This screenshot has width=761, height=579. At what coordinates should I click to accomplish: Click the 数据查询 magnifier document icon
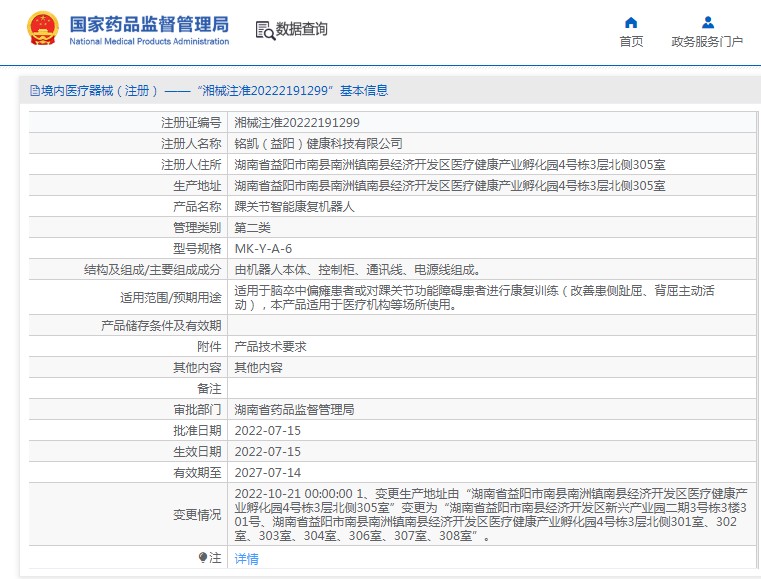coord(265,30)
